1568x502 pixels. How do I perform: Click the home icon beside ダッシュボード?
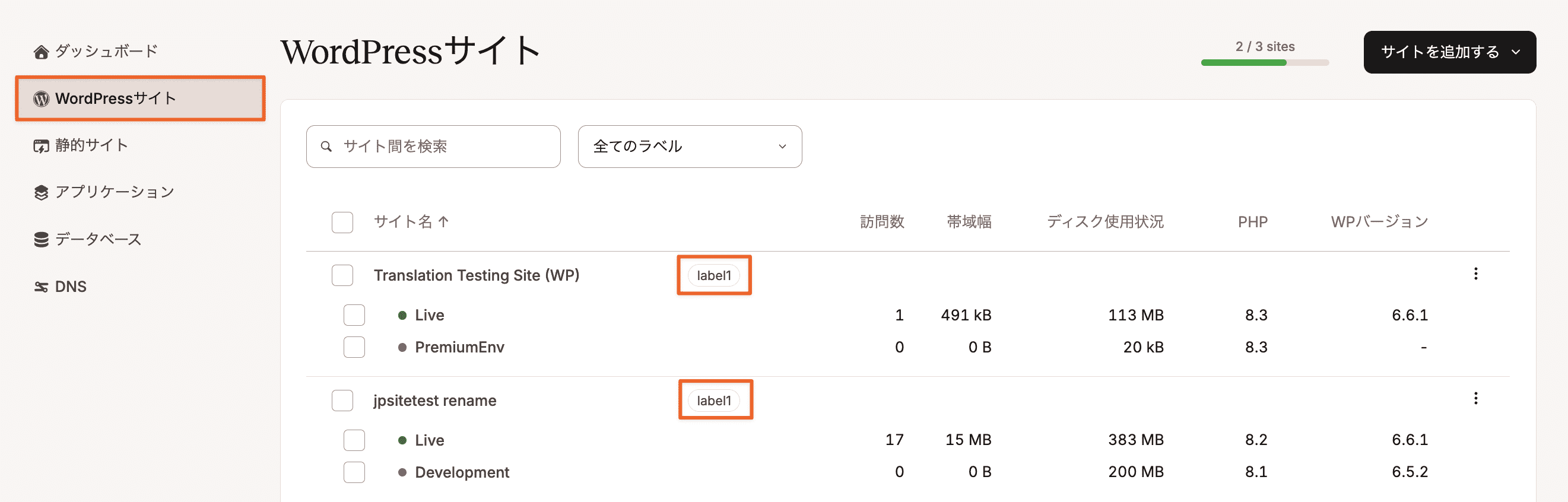[41, 52]
